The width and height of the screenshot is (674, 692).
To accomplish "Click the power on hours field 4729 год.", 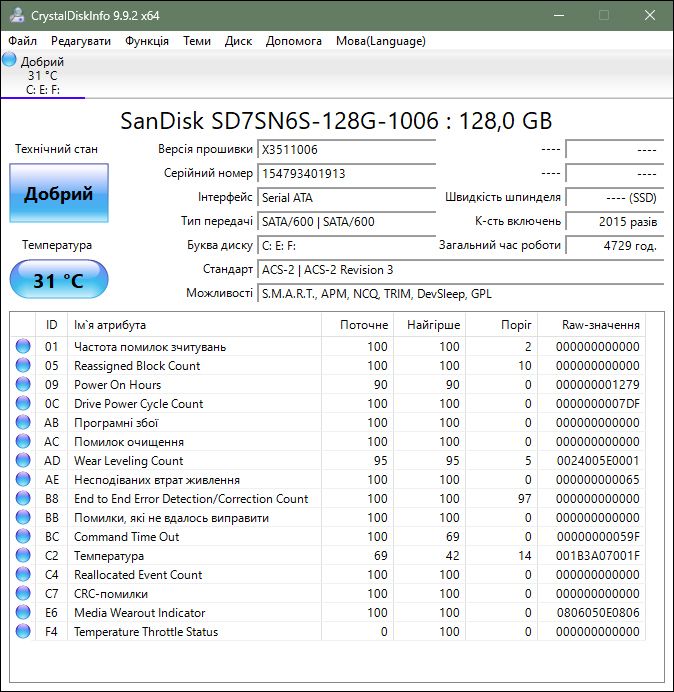I will point(614,245).
